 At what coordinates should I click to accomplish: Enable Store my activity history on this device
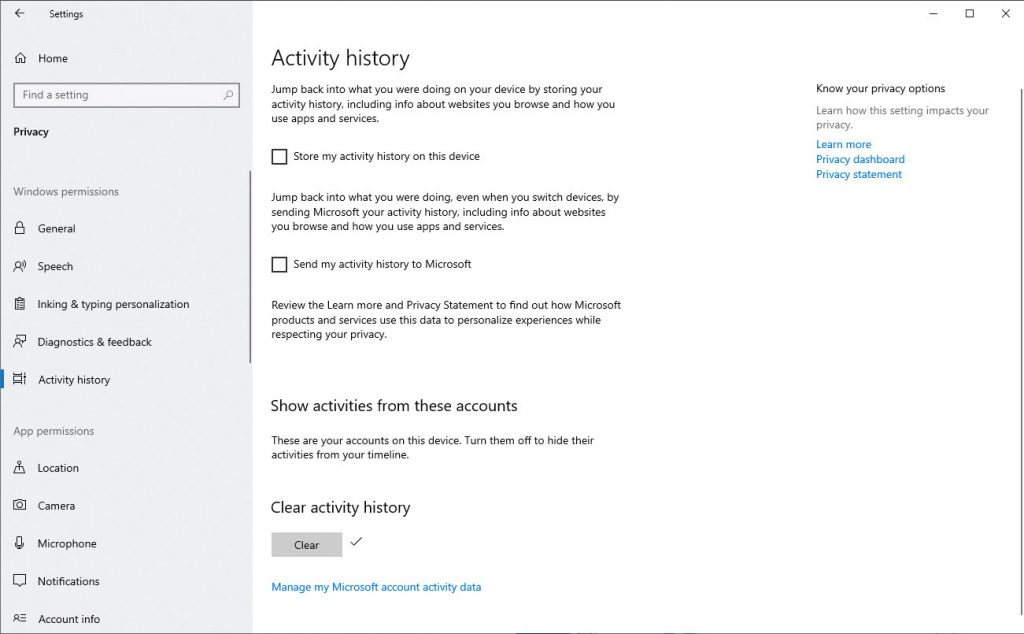(x=279, y=157)
